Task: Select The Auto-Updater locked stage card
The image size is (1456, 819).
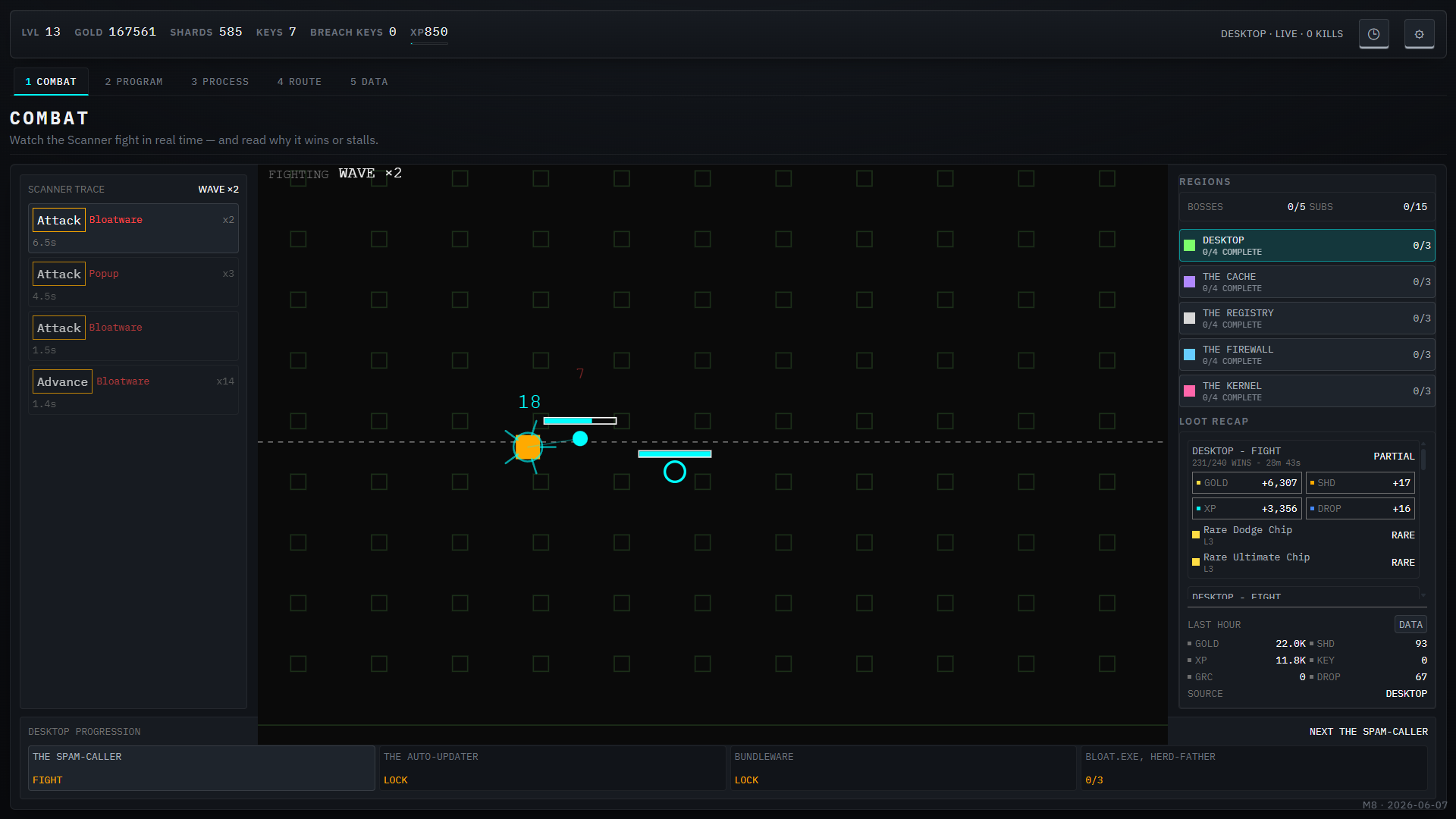Action: tap(552, 768)
